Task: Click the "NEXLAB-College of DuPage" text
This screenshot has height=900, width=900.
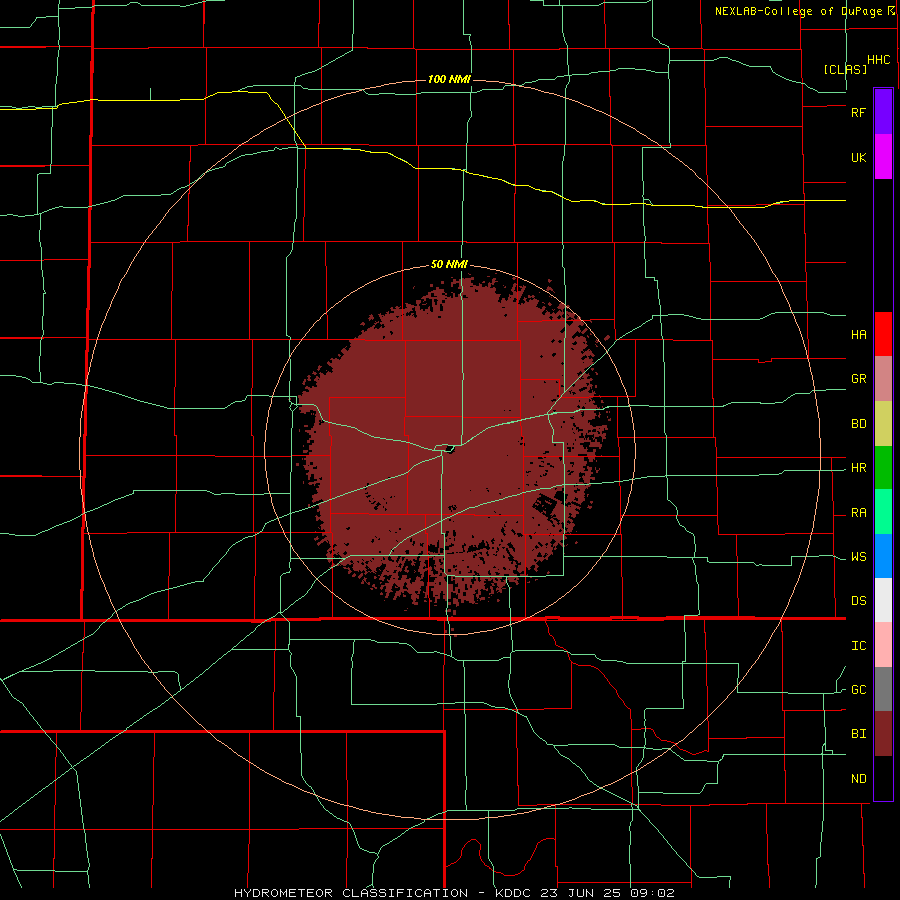Action: 799,11
